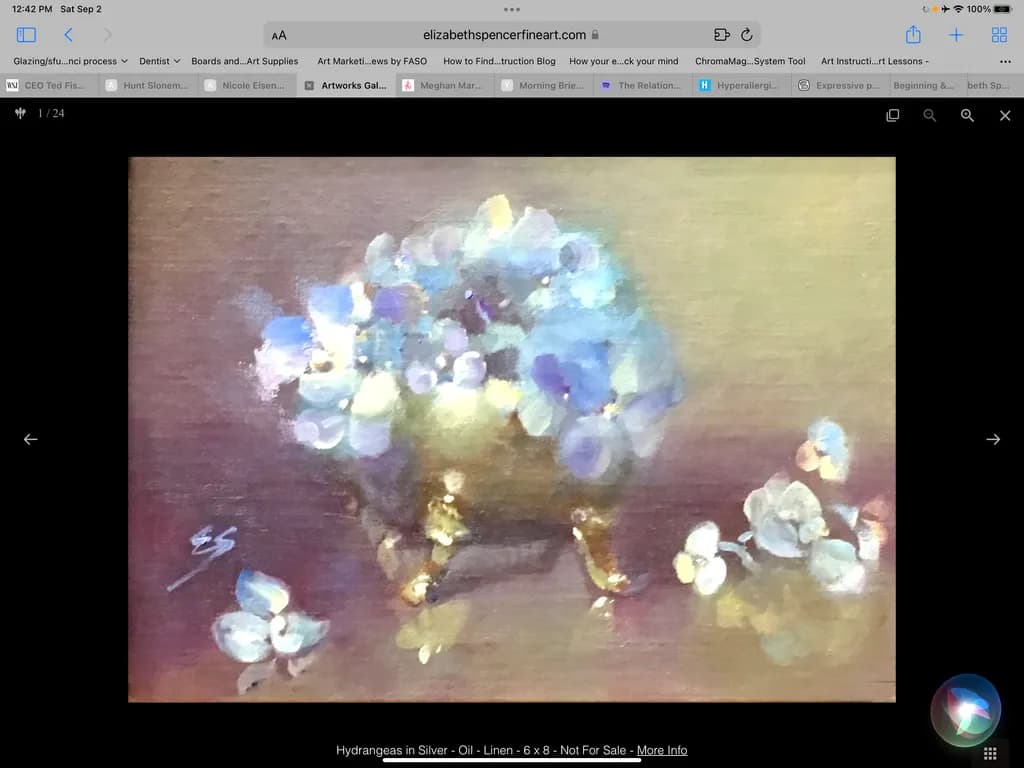Open the Art Instructi...rt Lessons bookmark
Screen dimensions: 1024x768
(x=874, y=61)
